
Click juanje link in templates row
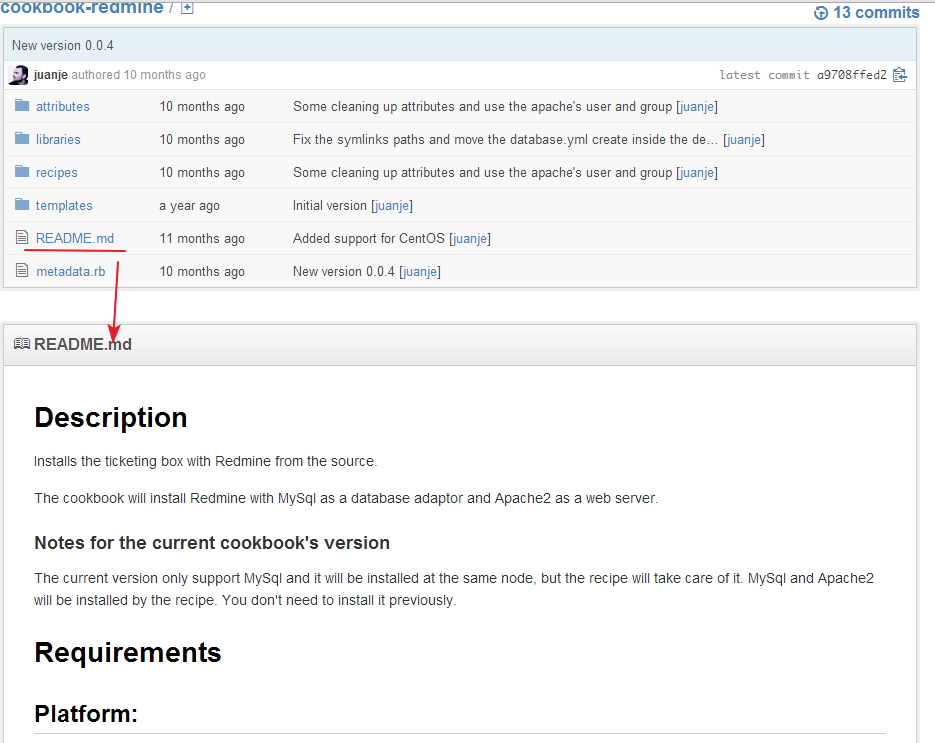392,206
